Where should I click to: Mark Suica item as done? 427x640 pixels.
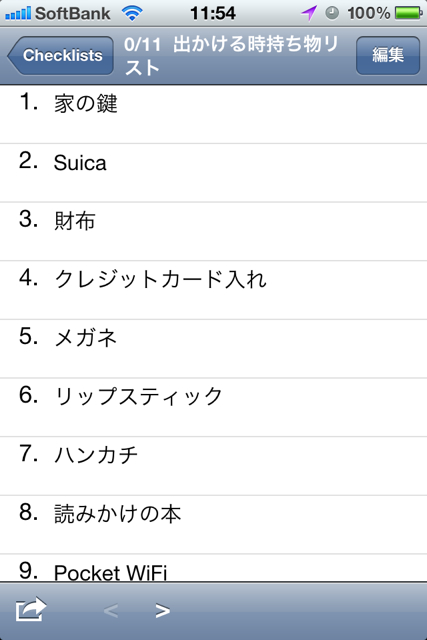(214, 173)
